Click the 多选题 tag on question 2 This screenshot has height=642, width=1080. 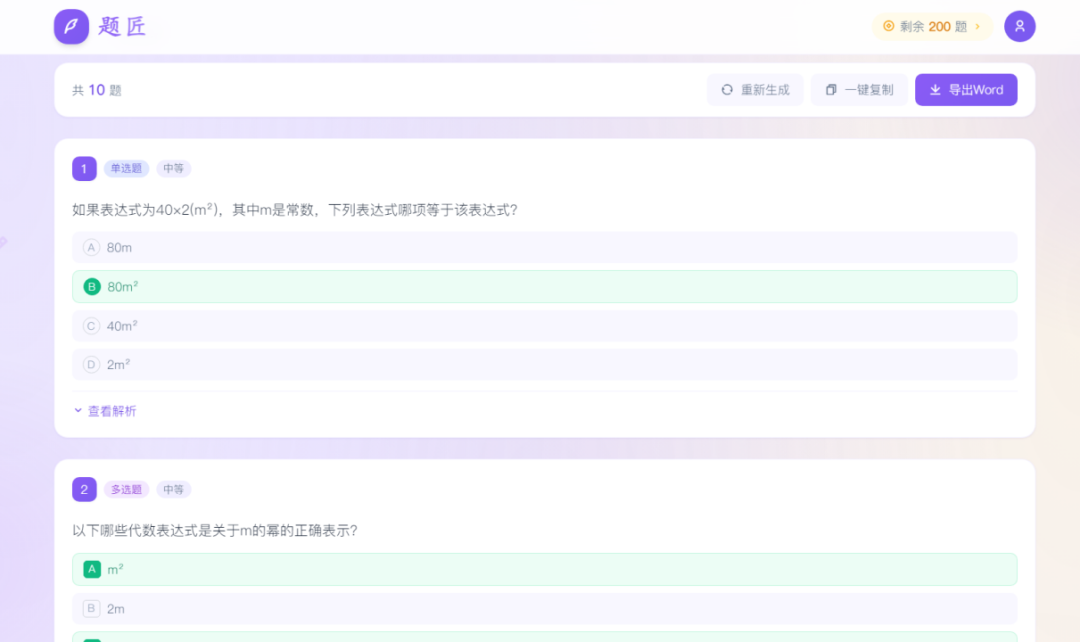126,489
